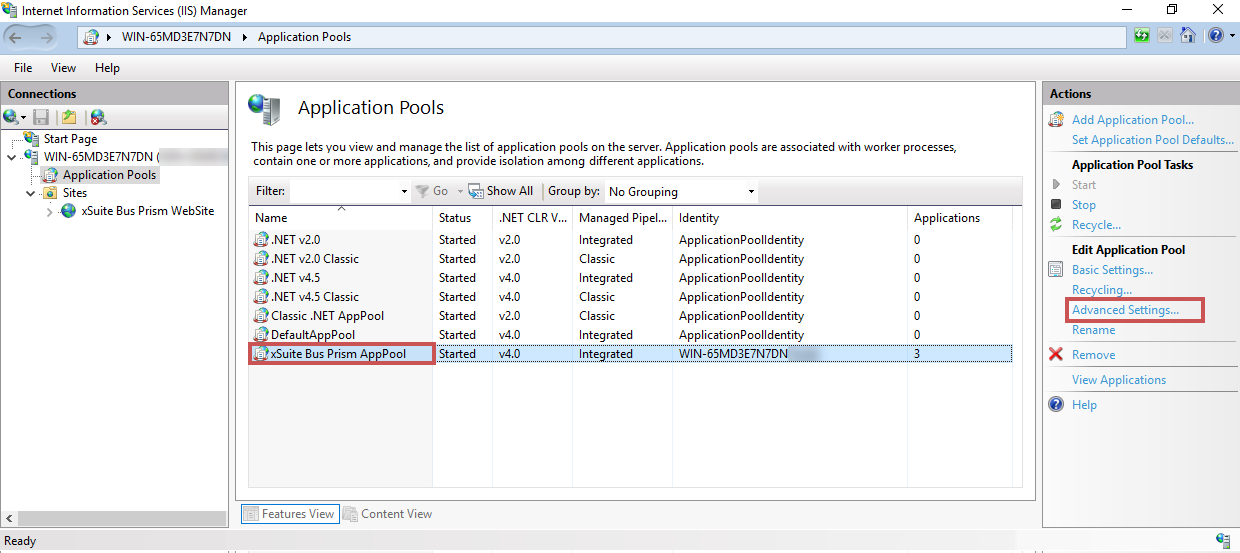Select Sites in the Connections tree
Viewport: 1240px width, 553px height.
tap(75, 193)
